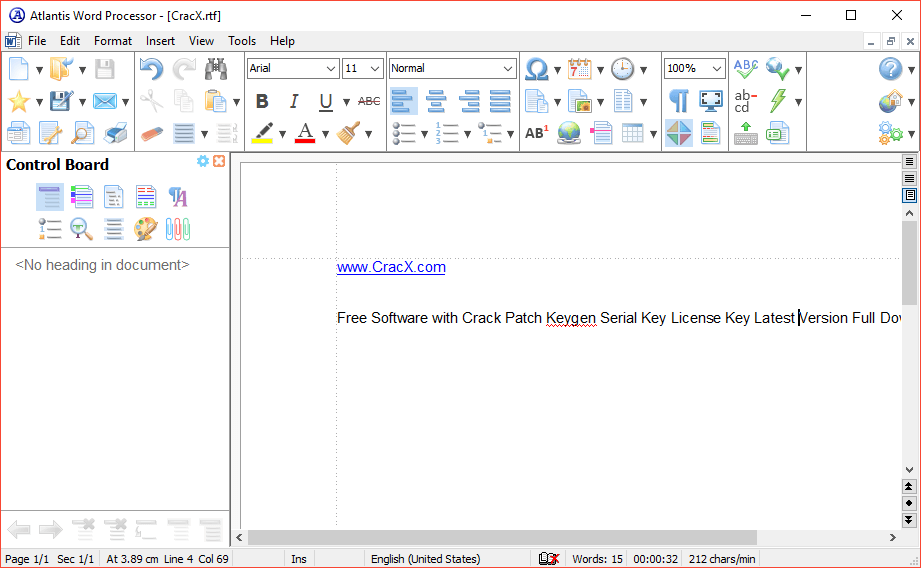Click Page 1/1 in status bar
The width and height of the screenshot is (921, 568).
26,559
